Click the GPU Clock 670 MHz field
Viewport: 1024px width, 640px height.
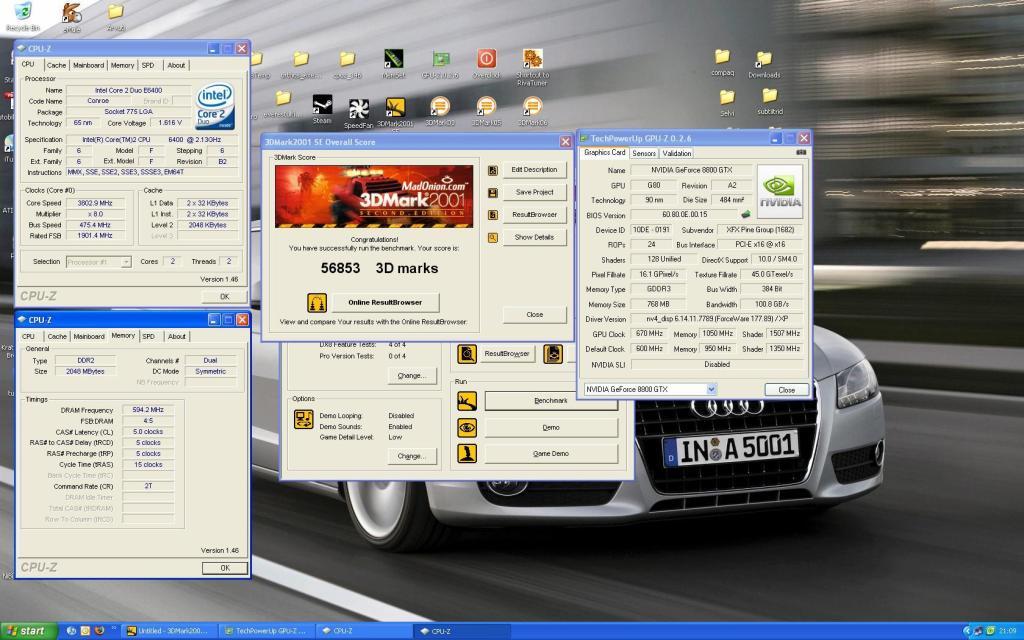(650, 334)
